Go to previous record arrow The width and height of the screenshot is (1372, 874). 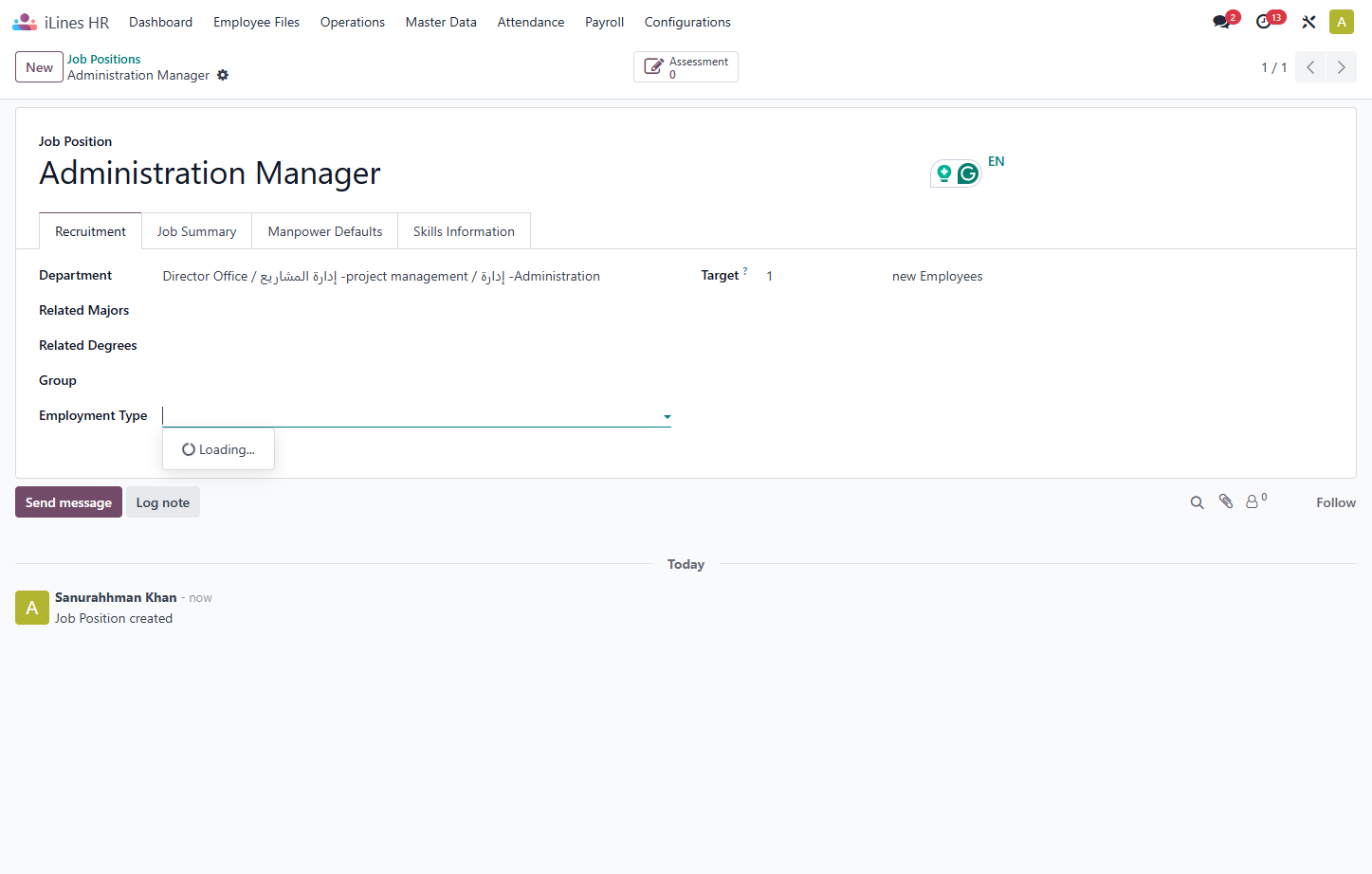coord(1310,67)
